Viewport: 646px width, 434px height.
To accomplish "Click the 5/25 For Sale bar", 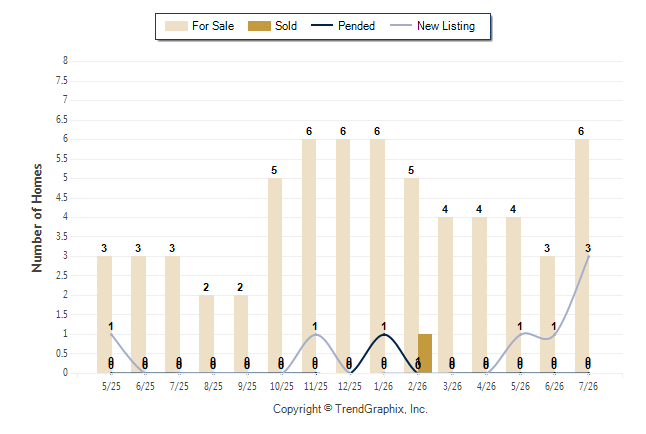I will click(x=105, y=314).
